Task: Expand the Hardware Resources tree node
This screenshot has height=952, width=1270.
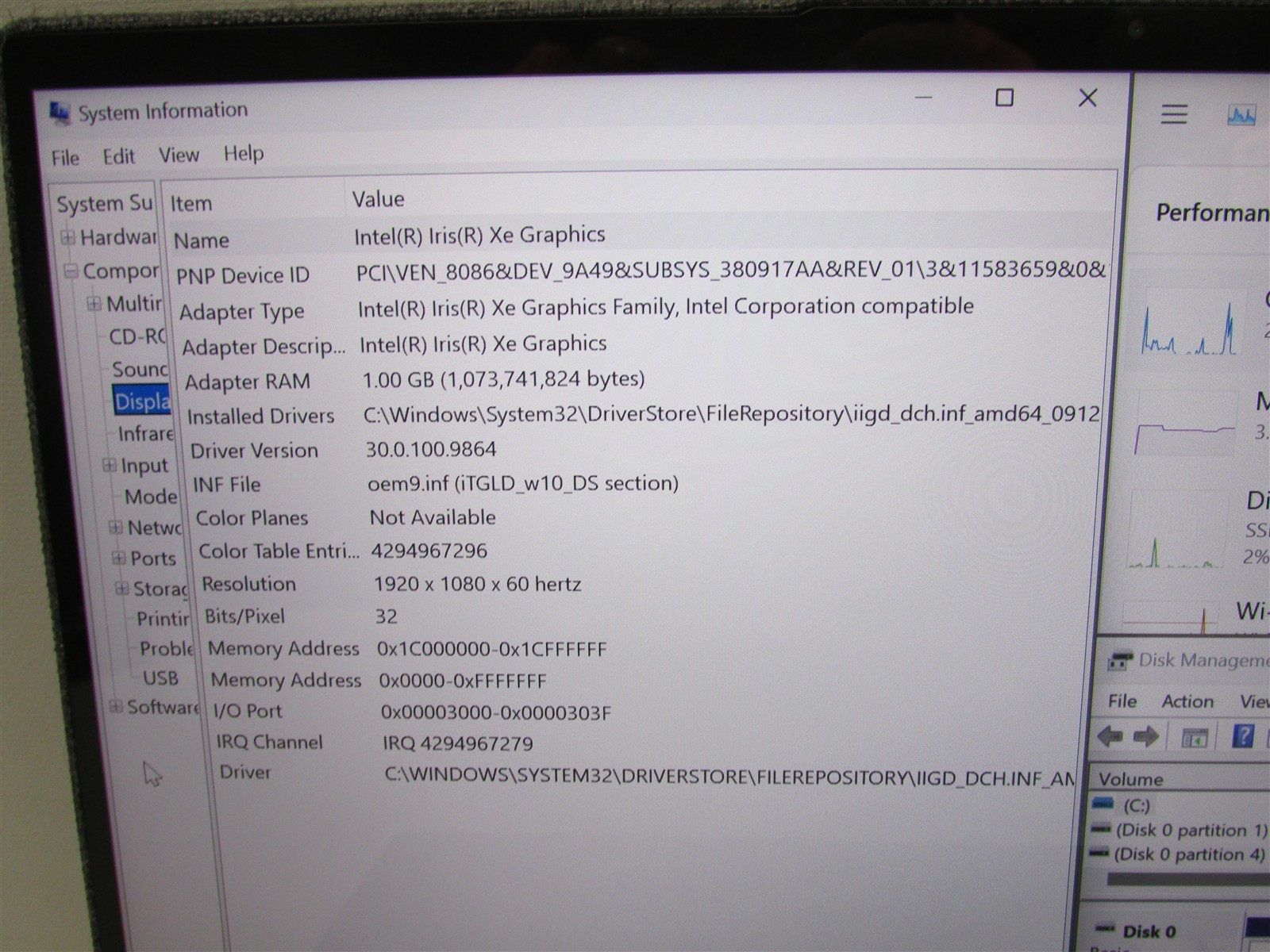Action: [68, 237]
